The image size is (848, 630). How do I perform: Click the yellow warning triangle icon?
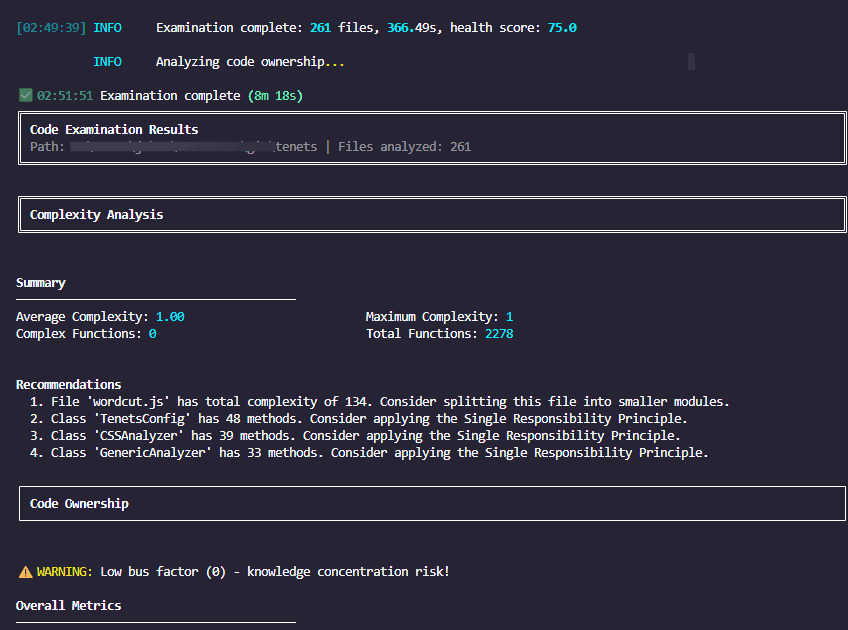click(24, 571)
